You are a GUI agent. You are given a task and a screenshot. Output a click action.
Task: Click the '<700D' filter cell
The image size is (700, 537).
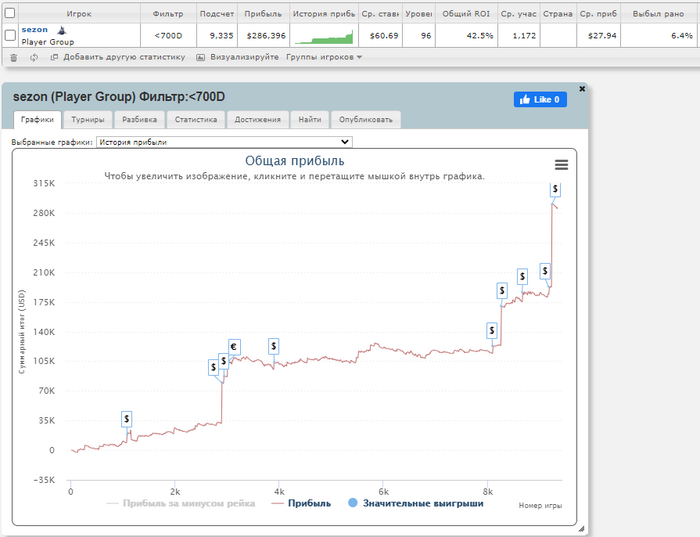tap(168, 35)
